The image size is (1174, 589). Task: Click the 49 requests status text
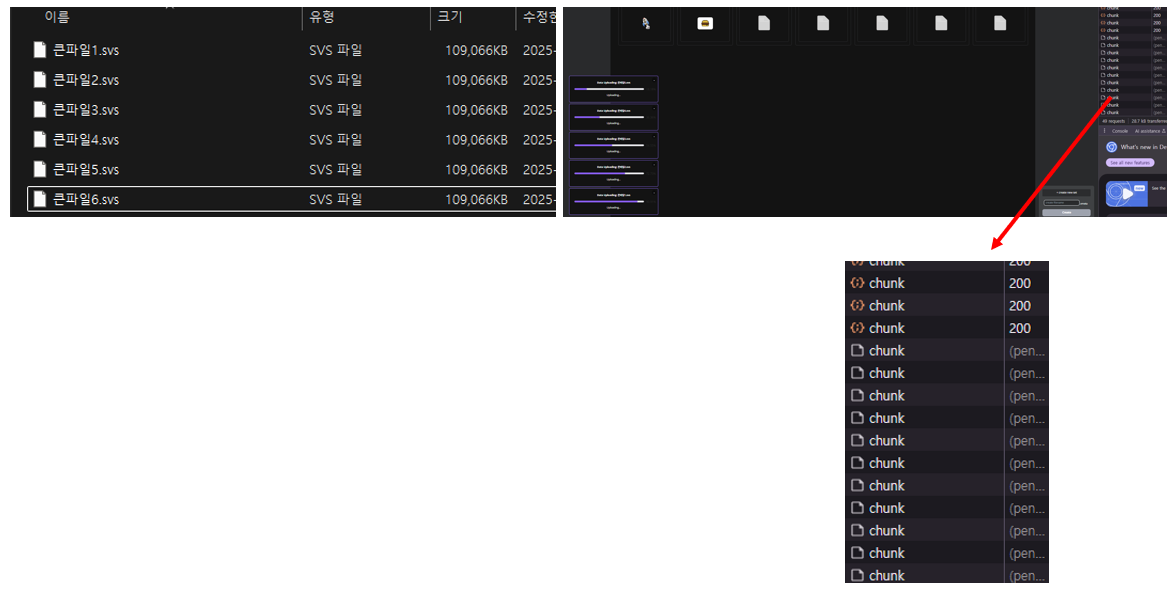(1113, 121)
